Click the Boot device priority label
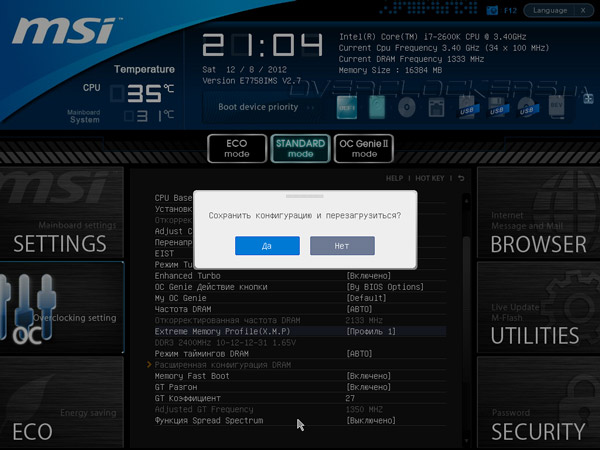600x450 pixels. pos(258,107)
